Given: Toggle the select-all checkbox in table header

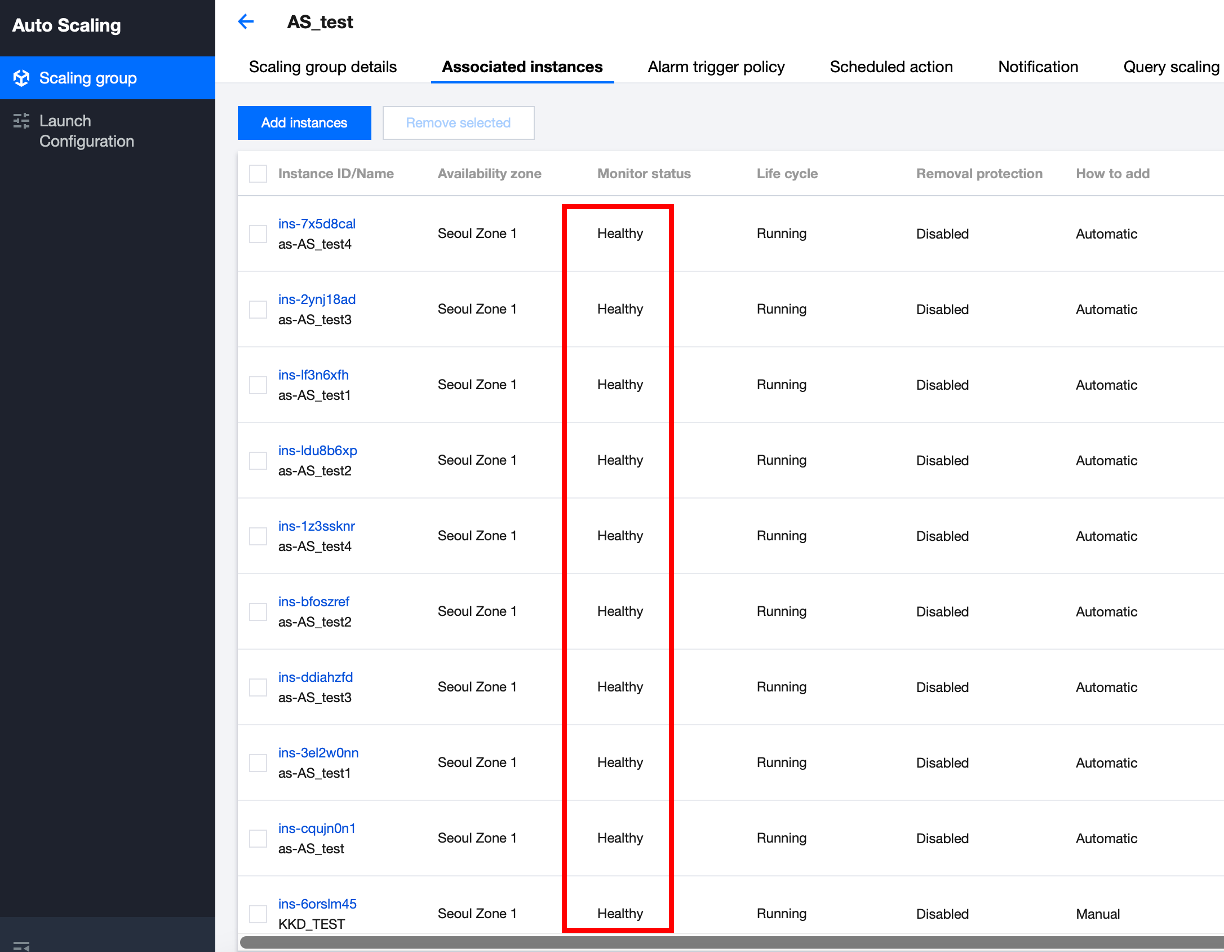Looking at the screenshot, I should tap(258, 174).
